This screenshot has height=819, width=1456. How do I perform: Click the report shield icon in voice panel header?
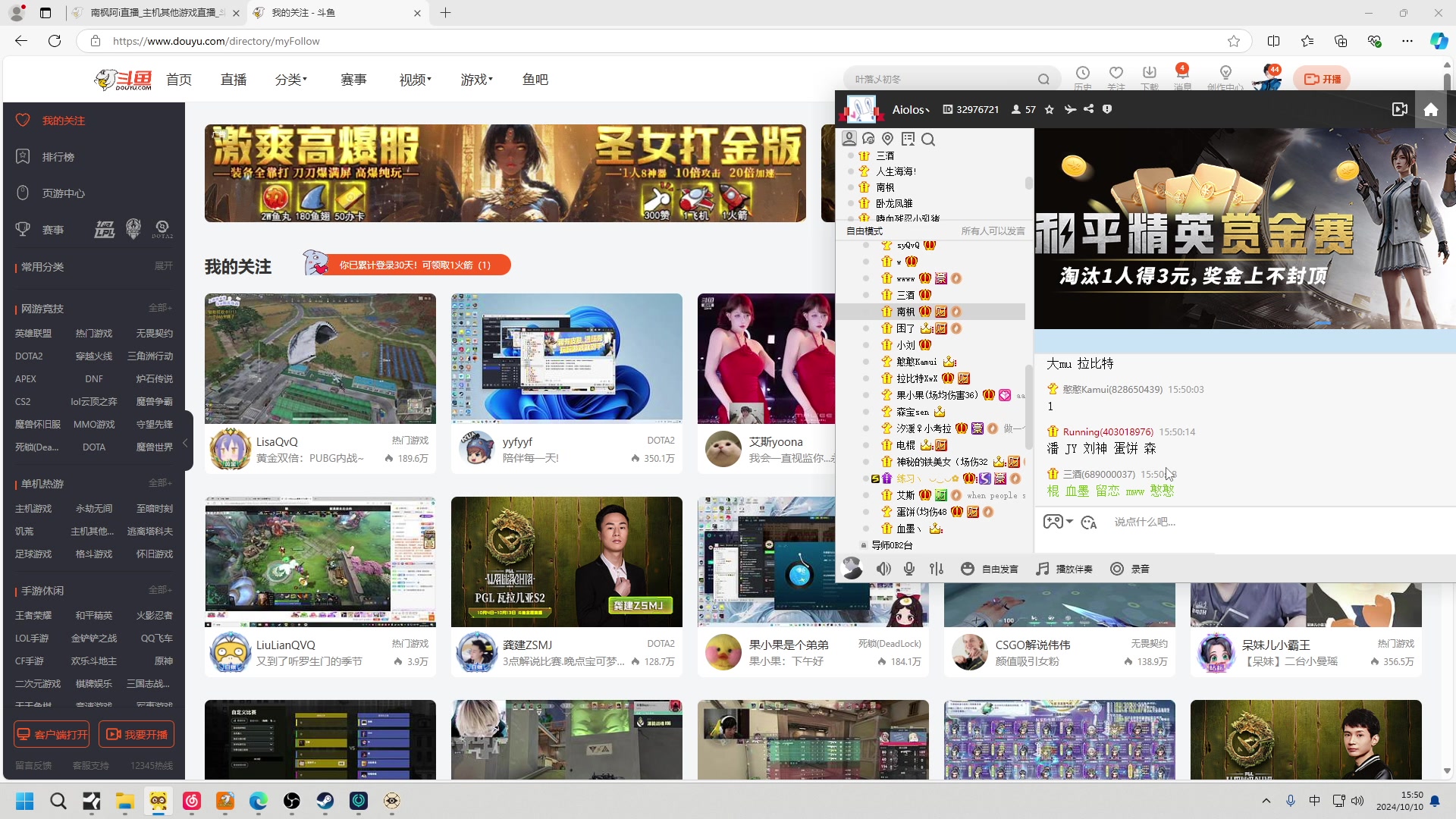point(1107,109)
